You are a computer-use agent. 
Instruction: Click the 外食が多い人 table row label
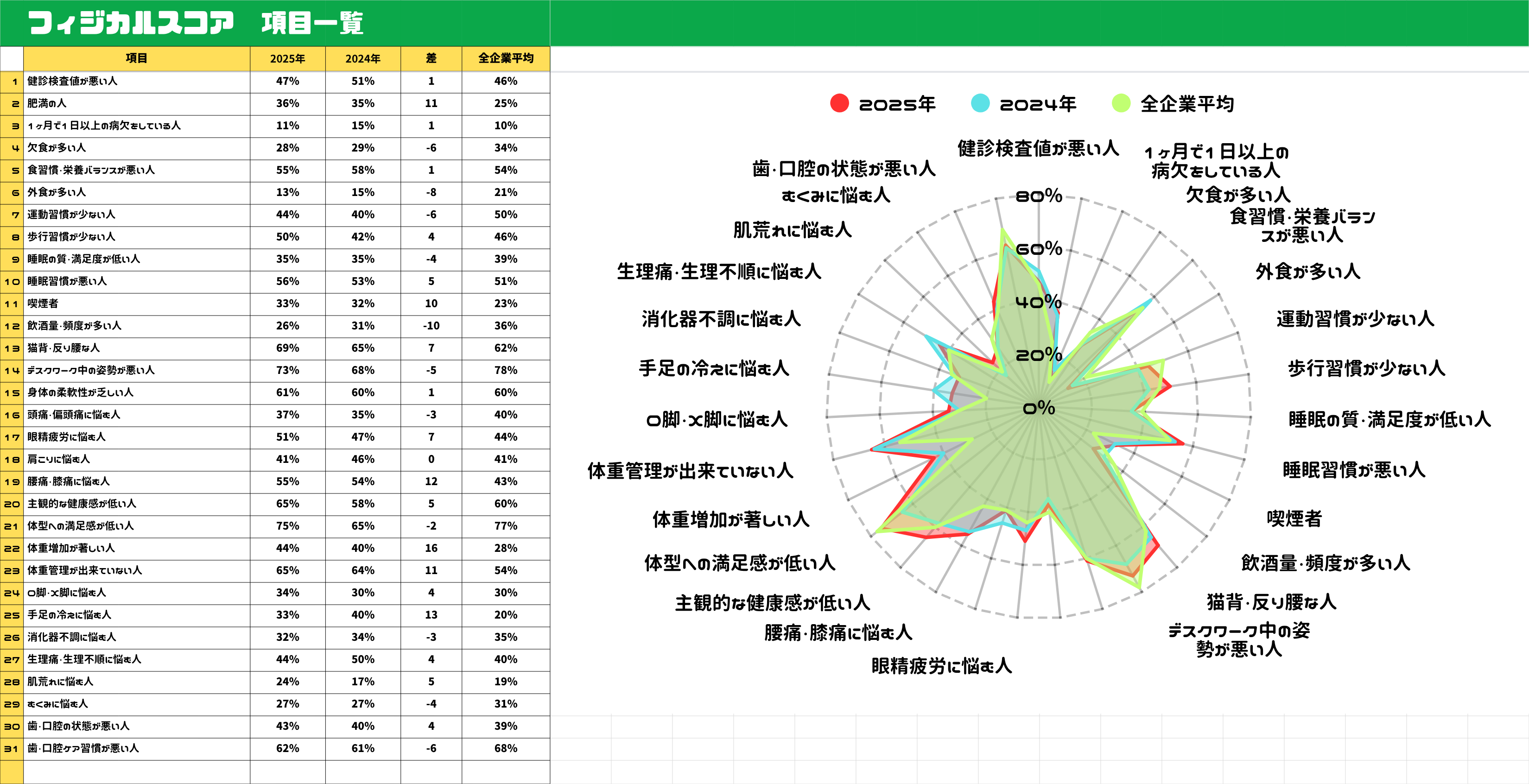point(57,192)
